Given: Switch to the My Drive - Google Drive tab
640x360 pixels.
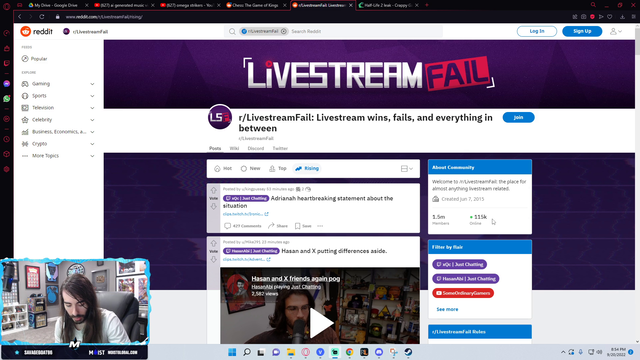Looking at the screenshot, I should pyautogui.click(x=56, y=5).
